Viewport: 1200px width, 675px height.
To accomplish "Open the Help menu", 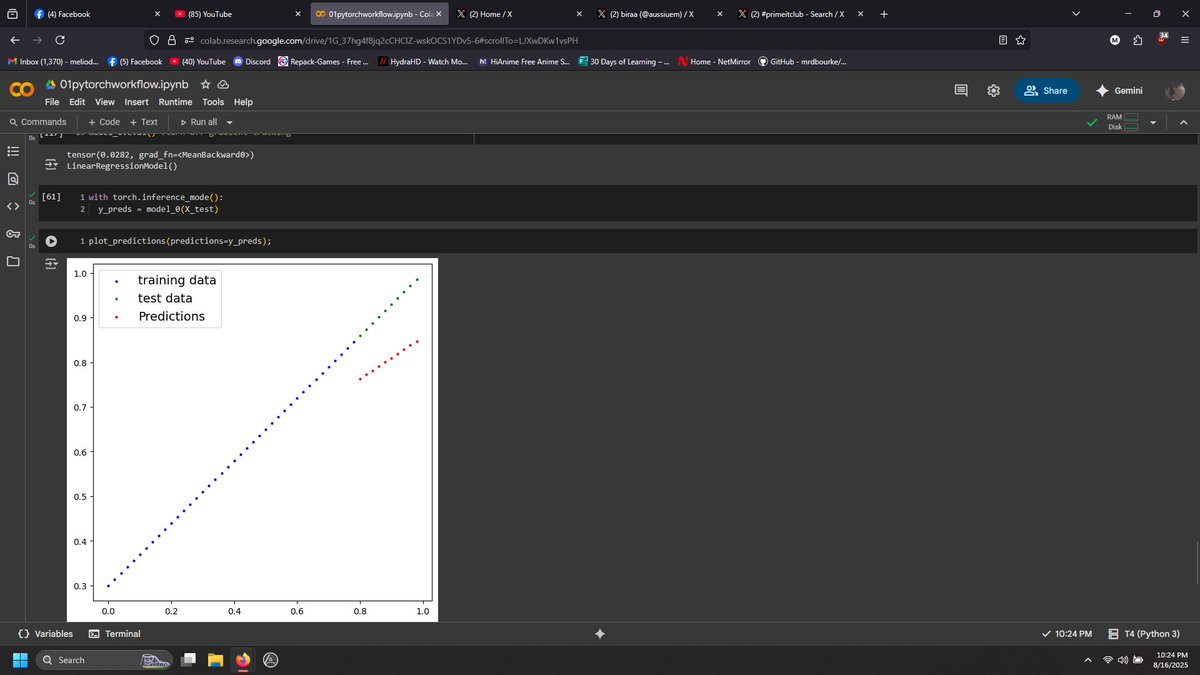I will pyautogui.click(x=243, y=102).
